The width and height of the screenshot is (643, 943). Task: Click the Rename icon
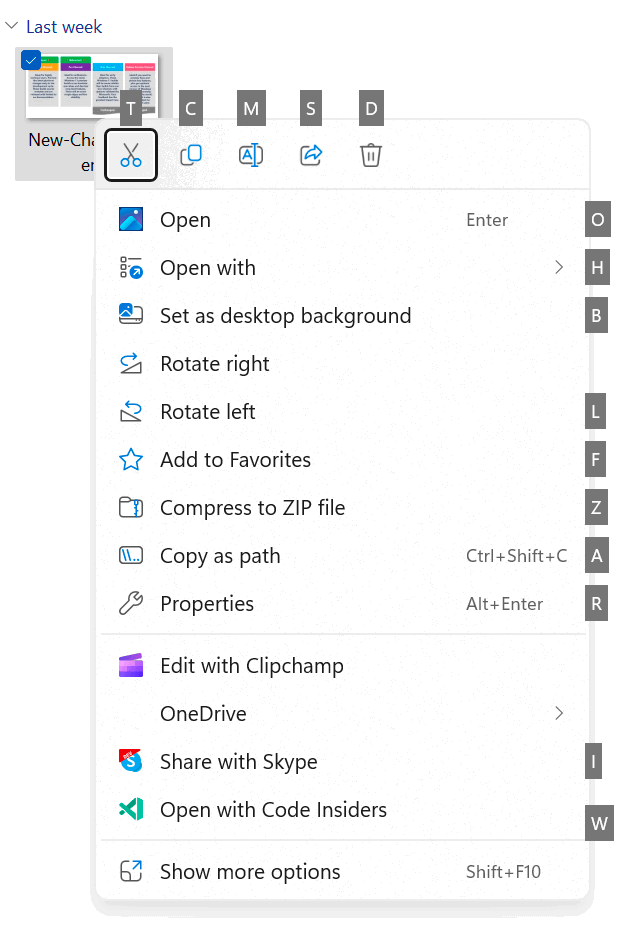tap(251, 155)
